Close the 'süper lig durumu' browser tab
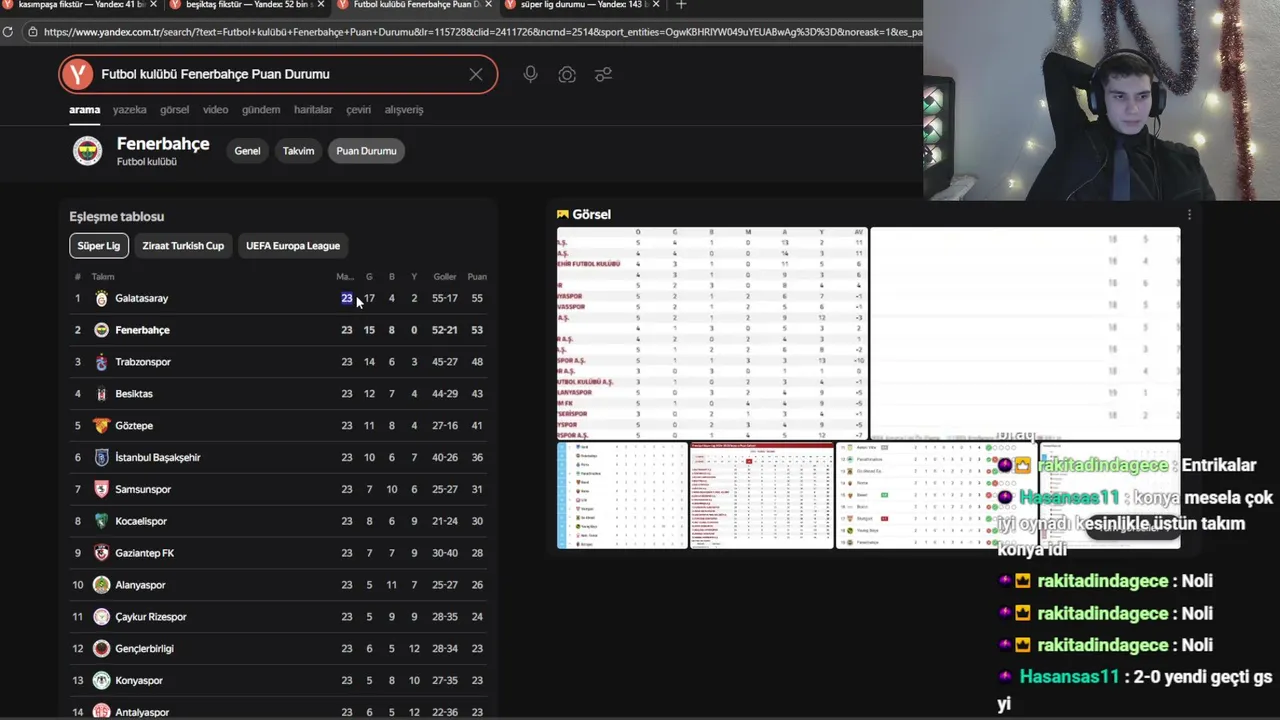This screenshot has width=1280, height=720. (x=655, y=5)
